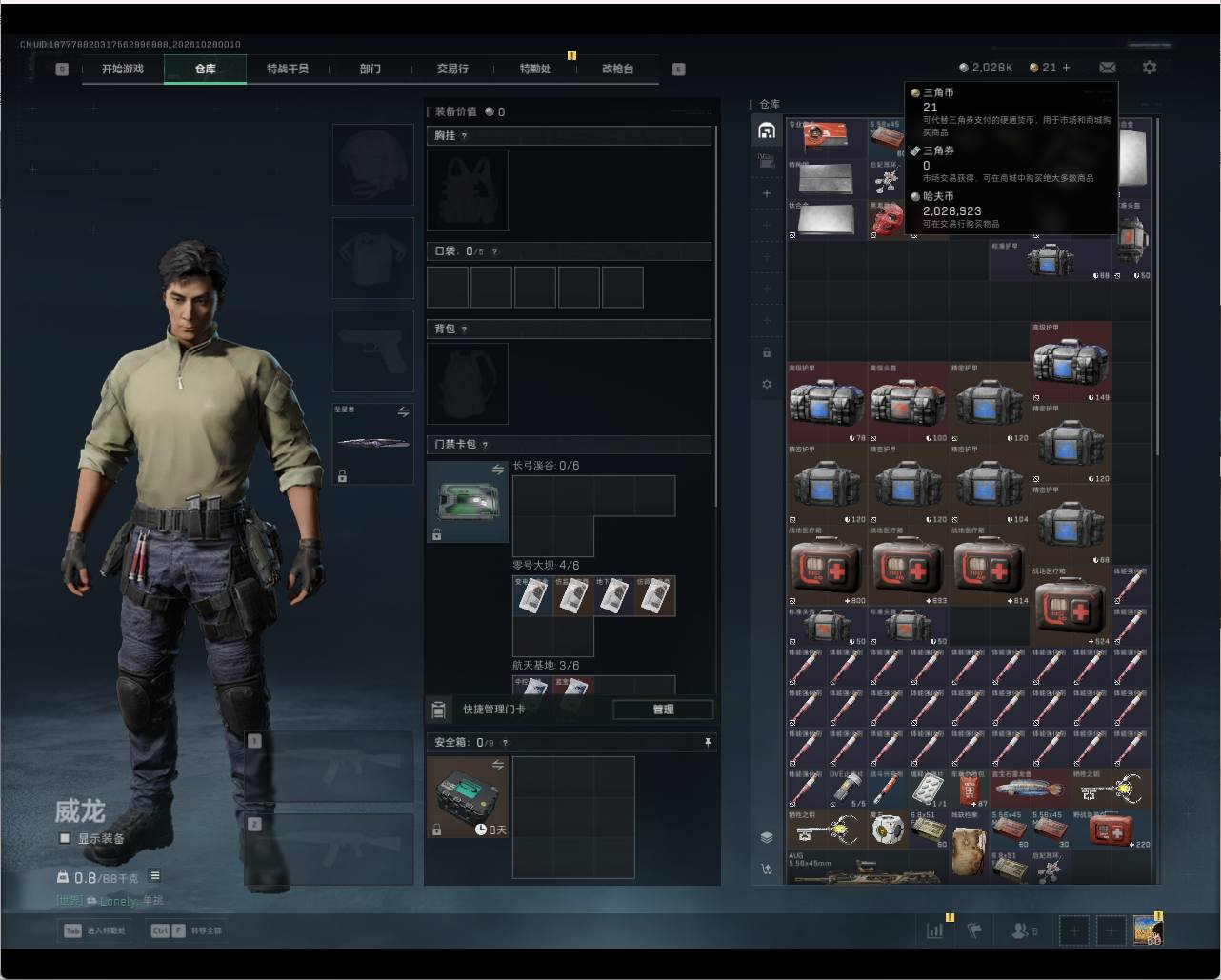This screenshot has height=980, width=1221.
Task: Click the plus beside the 21 balance
Action: (x=1066, y=68)
